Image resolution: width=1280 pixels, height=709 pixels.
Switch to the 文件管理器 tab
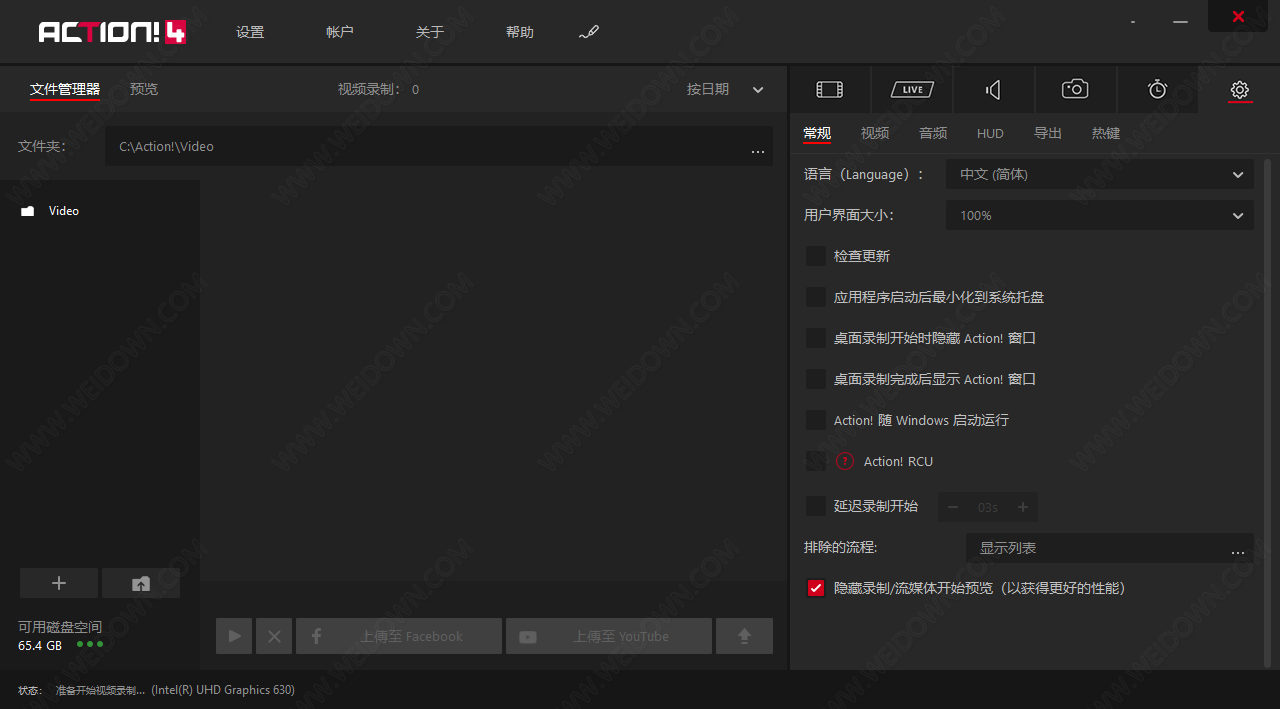(65, 89)
